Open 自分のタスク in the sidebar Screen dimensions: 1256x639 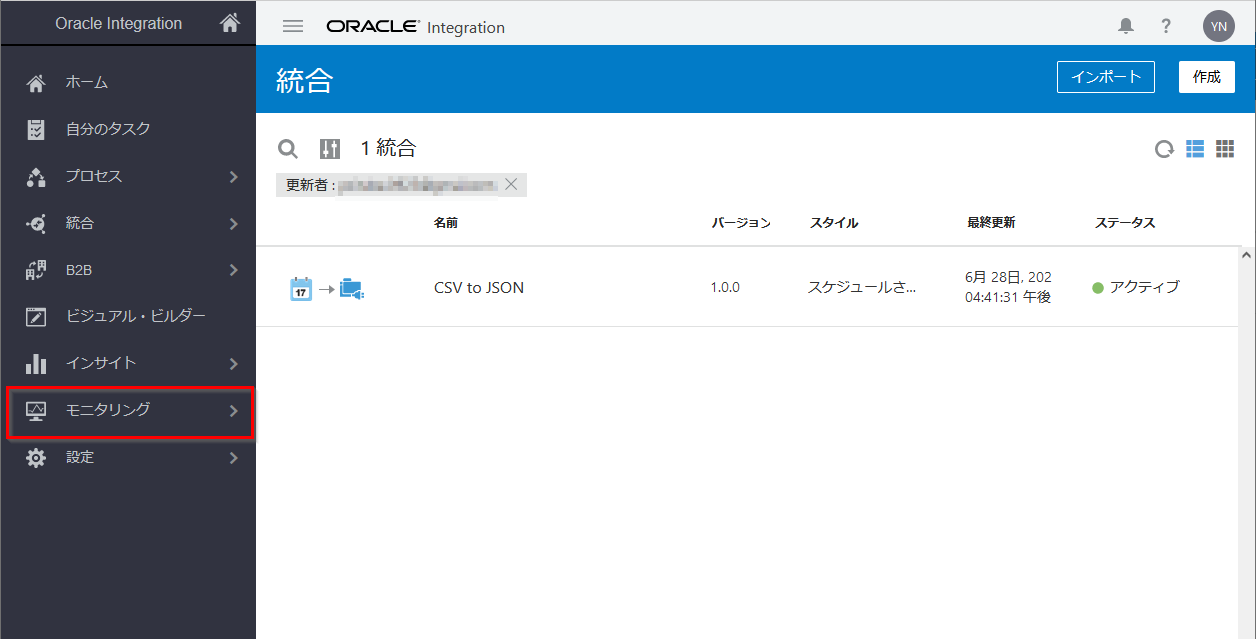[108, 129]
